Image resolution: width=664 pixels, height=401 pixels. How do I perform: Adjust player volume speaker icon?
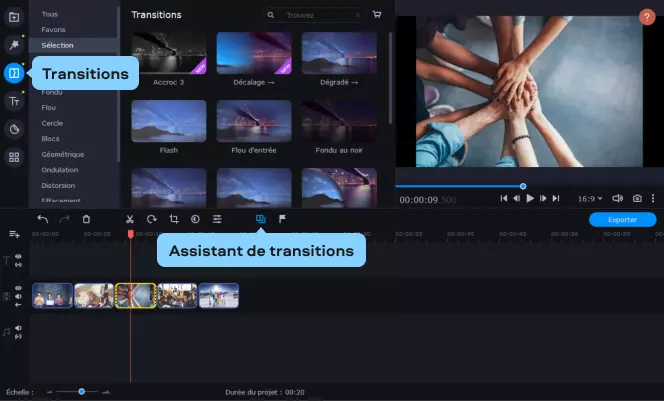pos(617,198)
